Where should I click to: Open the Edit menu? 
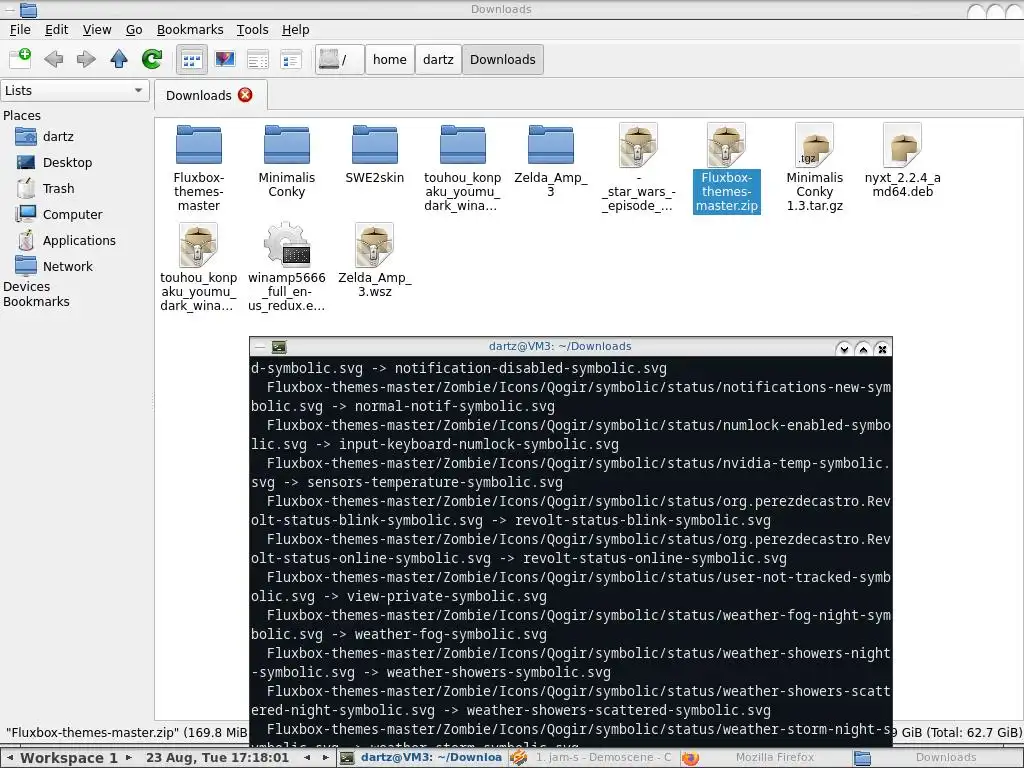pos(56,29)
